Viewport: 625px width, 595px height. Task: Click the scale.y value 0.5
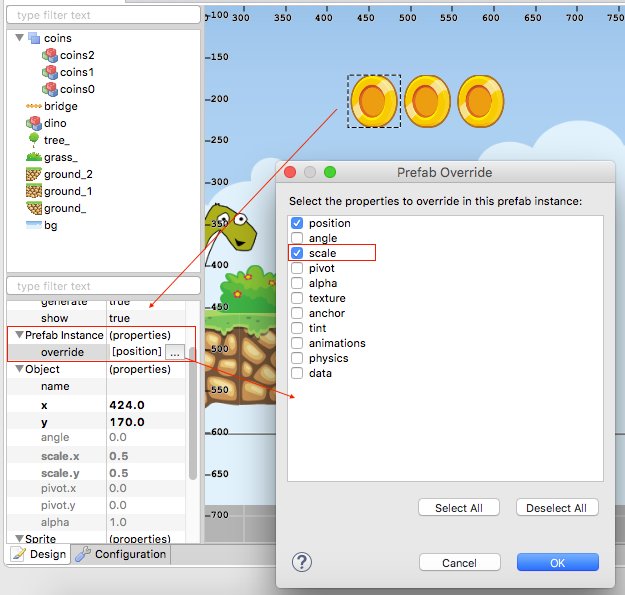[x=119, y=473]
